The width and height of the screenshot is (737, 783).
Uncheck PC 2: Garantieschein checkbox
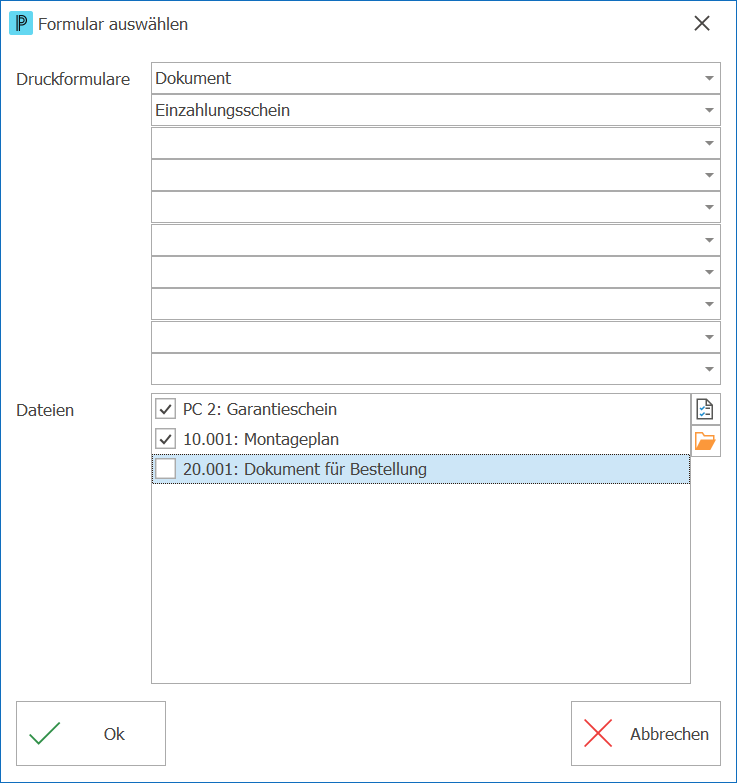pyautogui.click(x=165, y=409)
